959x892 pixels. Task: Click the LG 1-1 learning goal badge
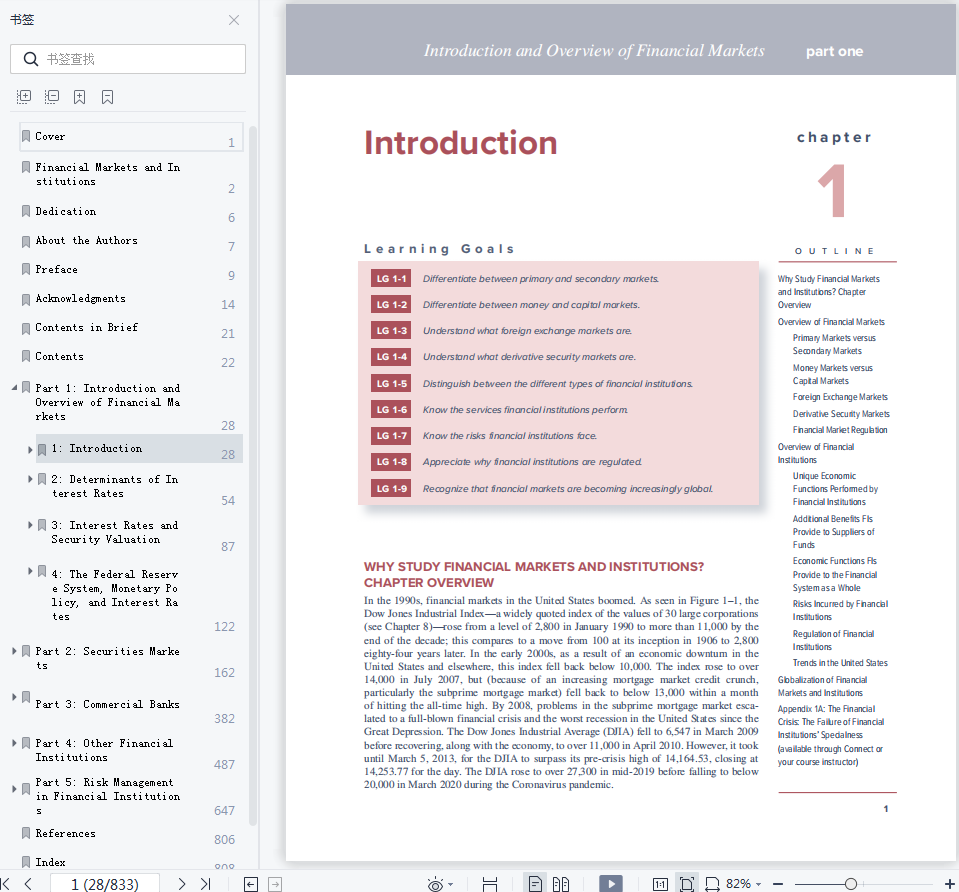[x=391, y=278]
